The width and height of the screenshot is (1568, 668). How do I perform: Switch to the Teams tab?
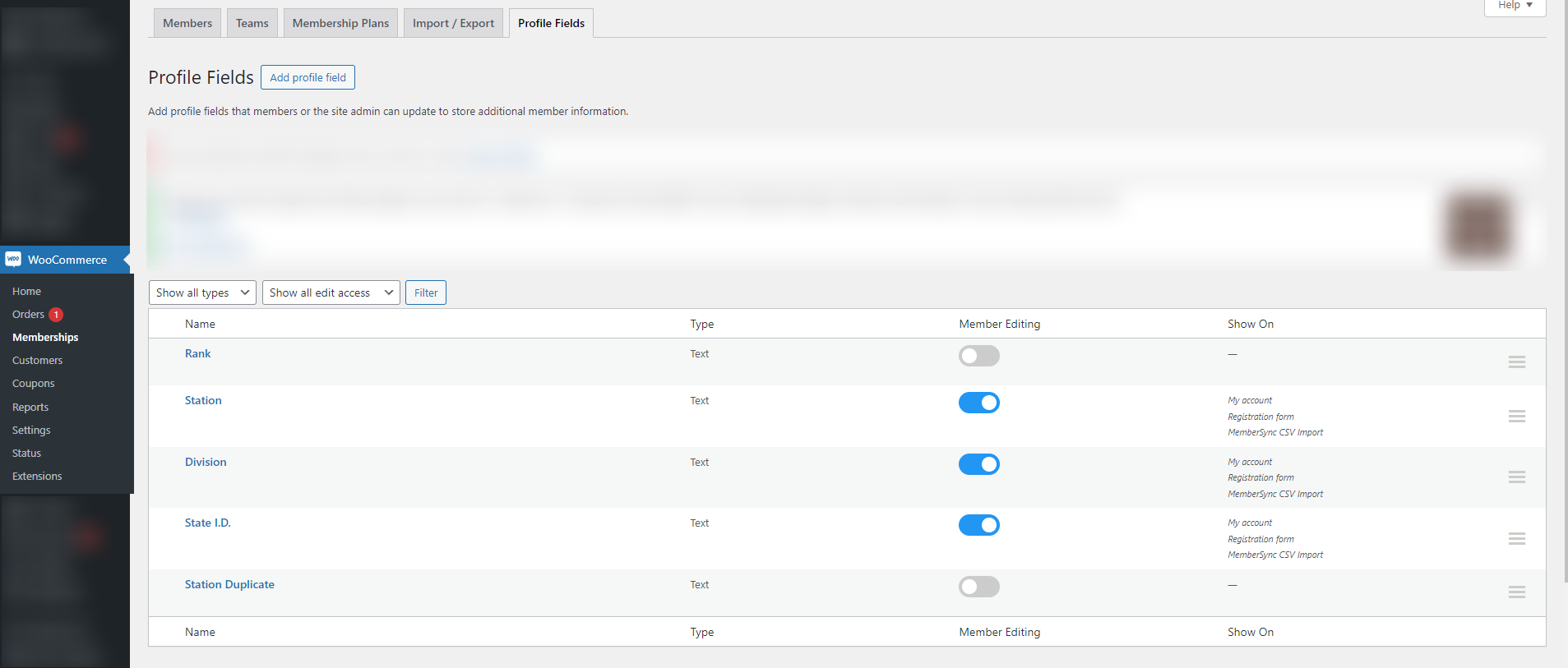click(252, 23)
